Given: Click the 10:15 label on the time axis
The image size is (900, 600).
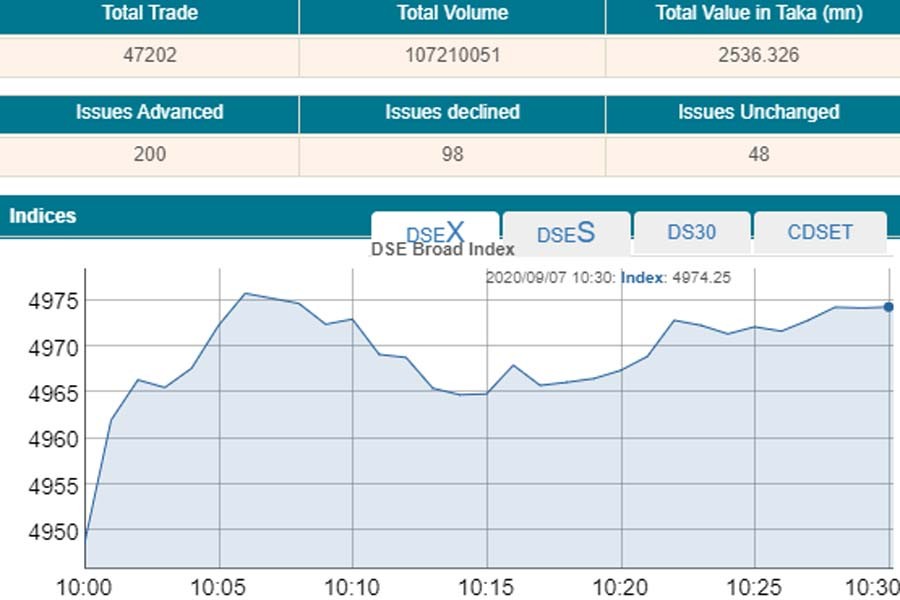Looking at the screenshot, I should (x=486, y=584).
